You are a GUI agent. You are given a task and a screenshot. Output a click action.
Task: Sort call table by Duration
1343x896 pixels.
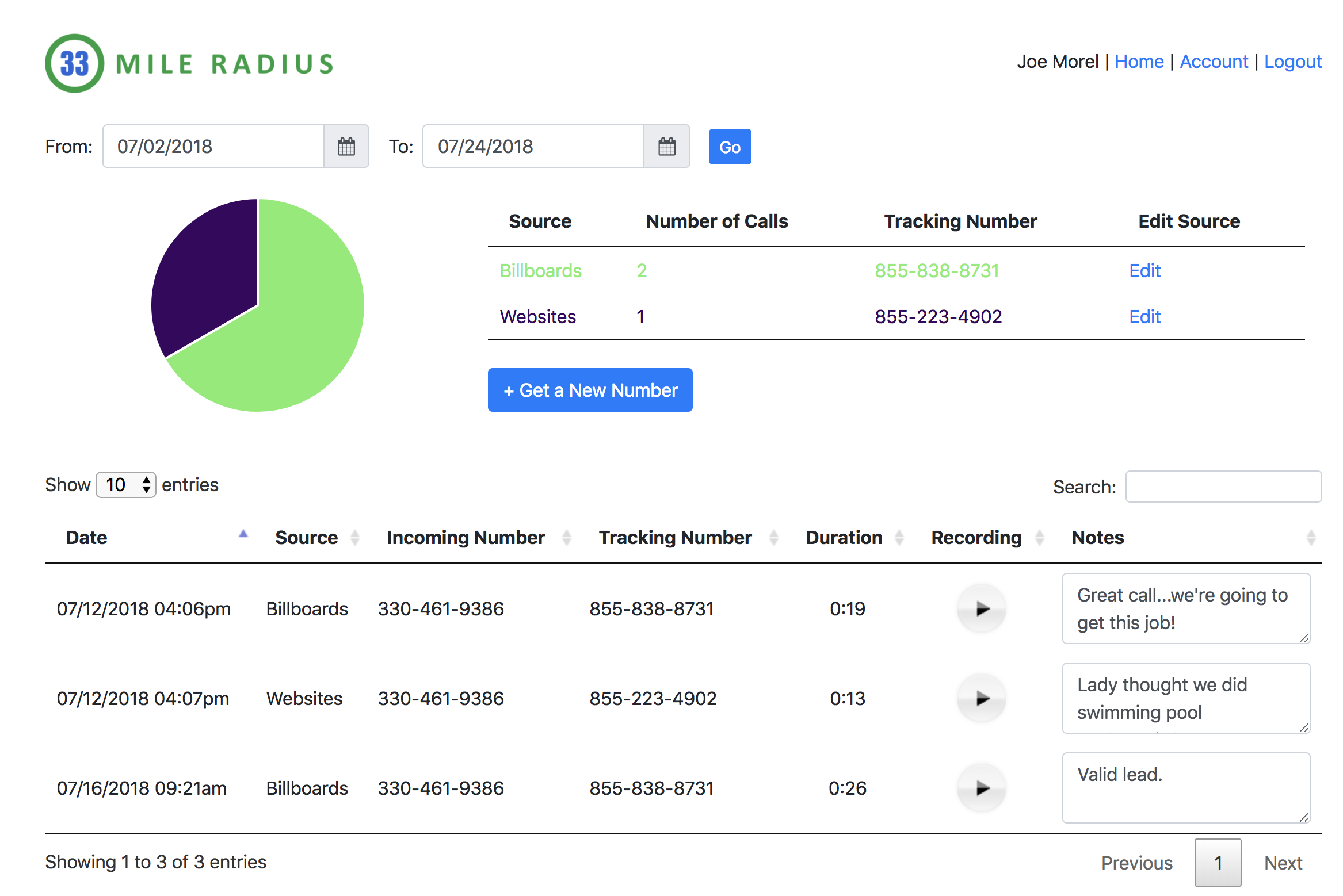[844, 537]
